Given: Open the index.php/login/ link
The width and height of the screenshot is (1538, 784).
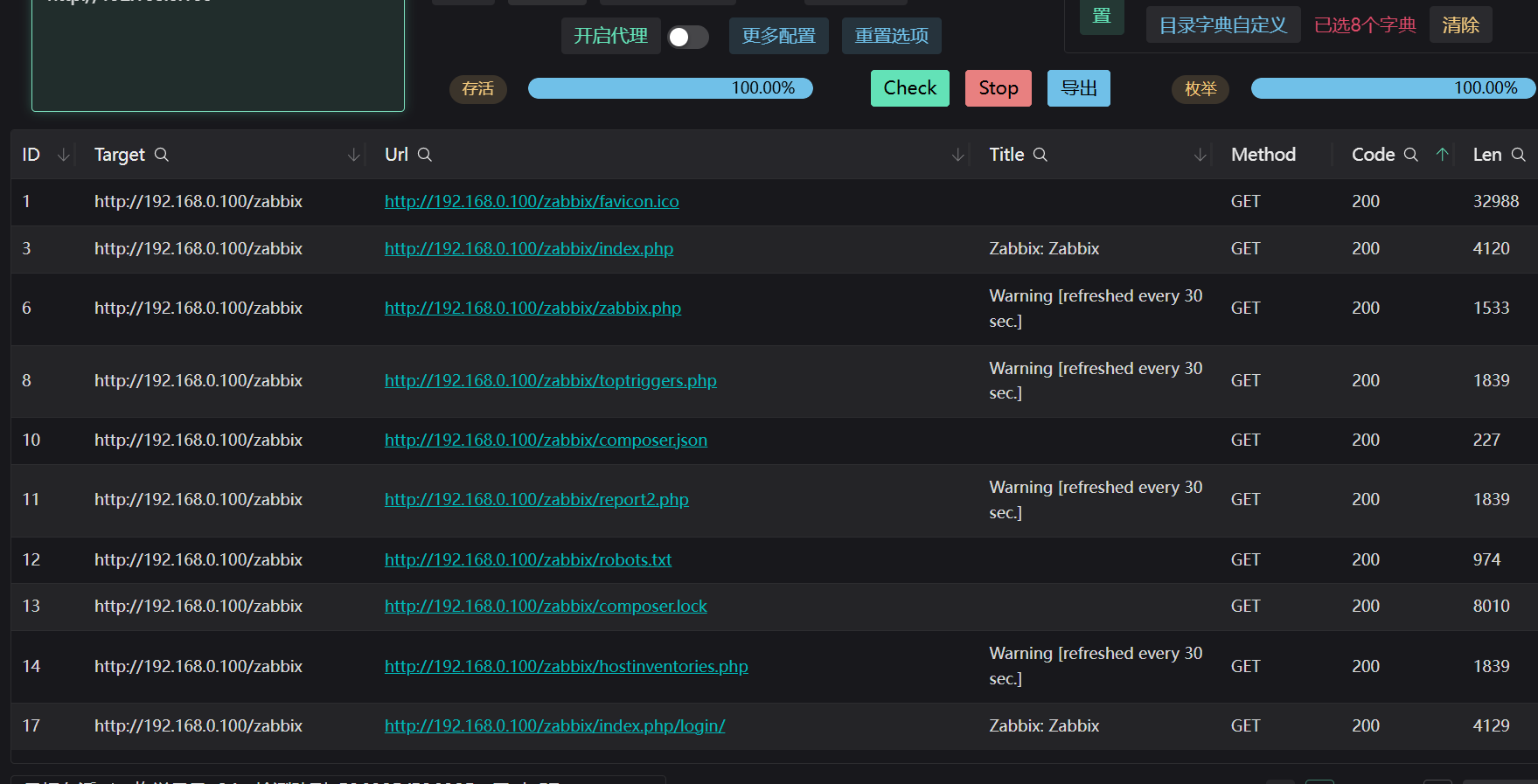Looking at the screenshot, I should tap(555, 726).
